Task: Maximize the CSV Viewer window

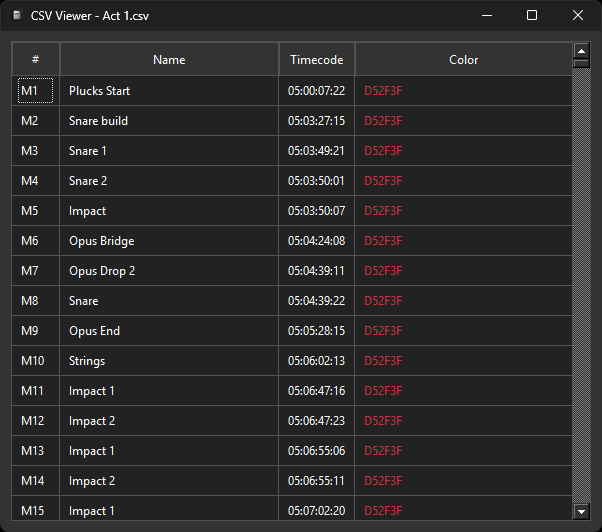Action: (532, 15)
